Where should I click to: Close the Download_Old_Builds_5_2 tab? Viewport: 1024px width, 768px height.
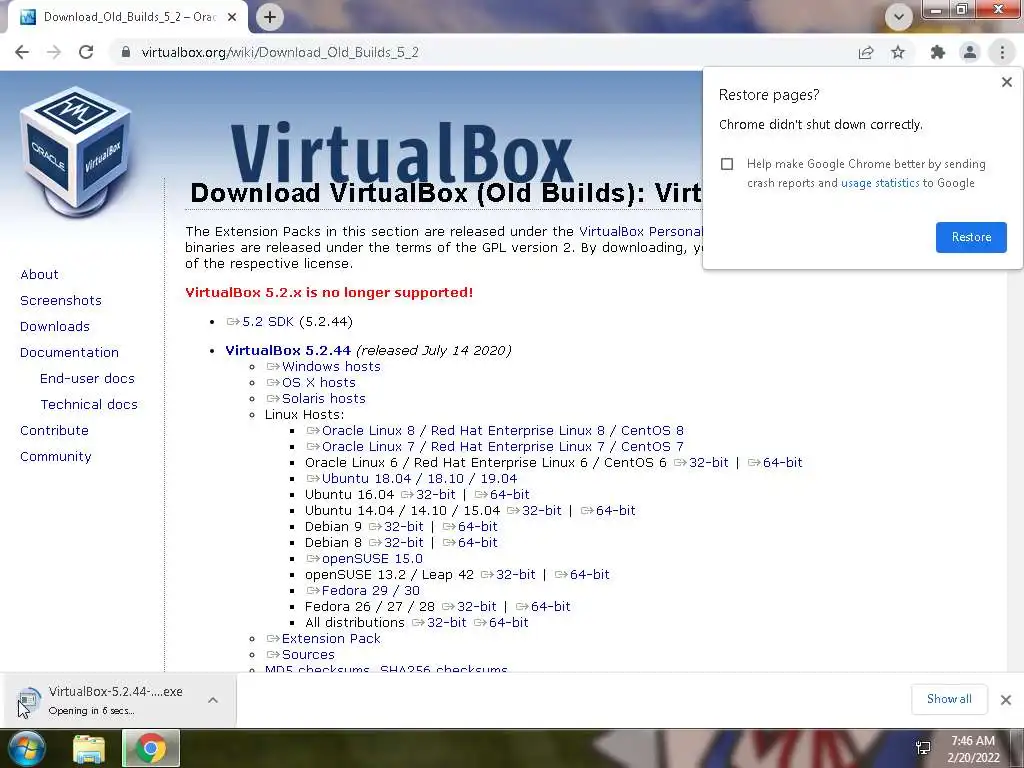pos(232,17)
